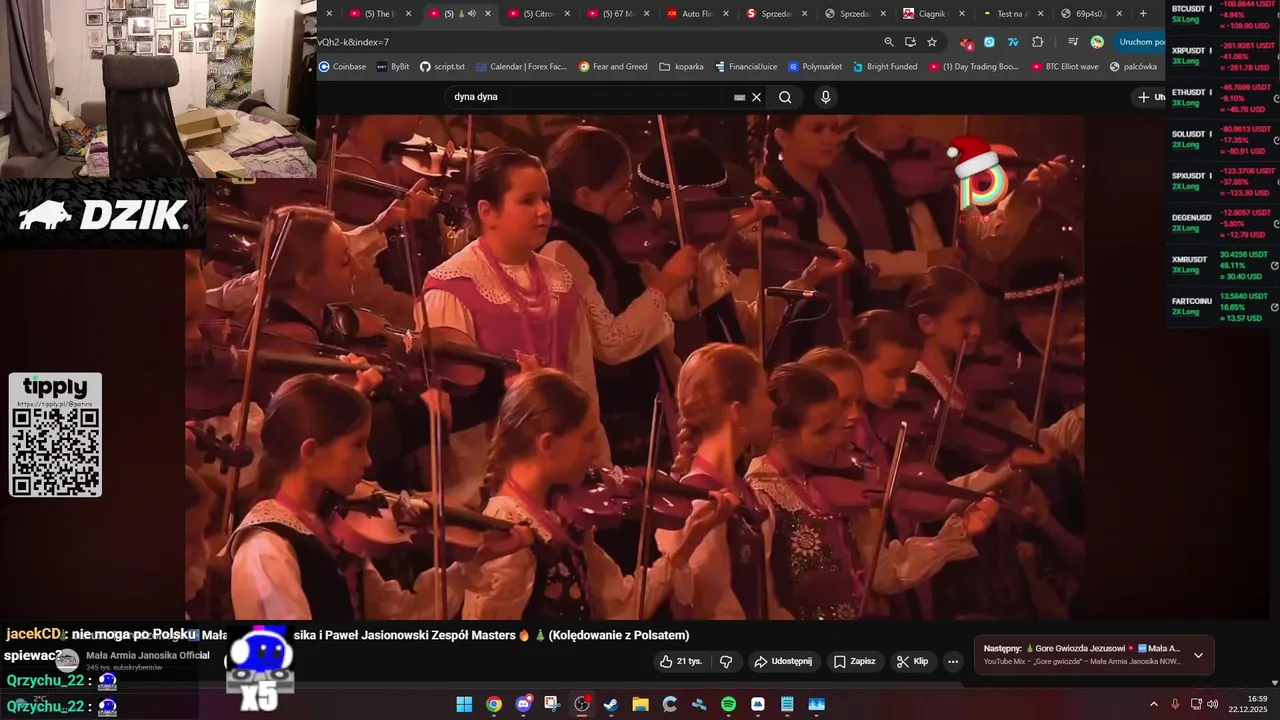
Task: Open the next video Gore Gwiazda Jezusowi
Action: [x=1081, y=654]
